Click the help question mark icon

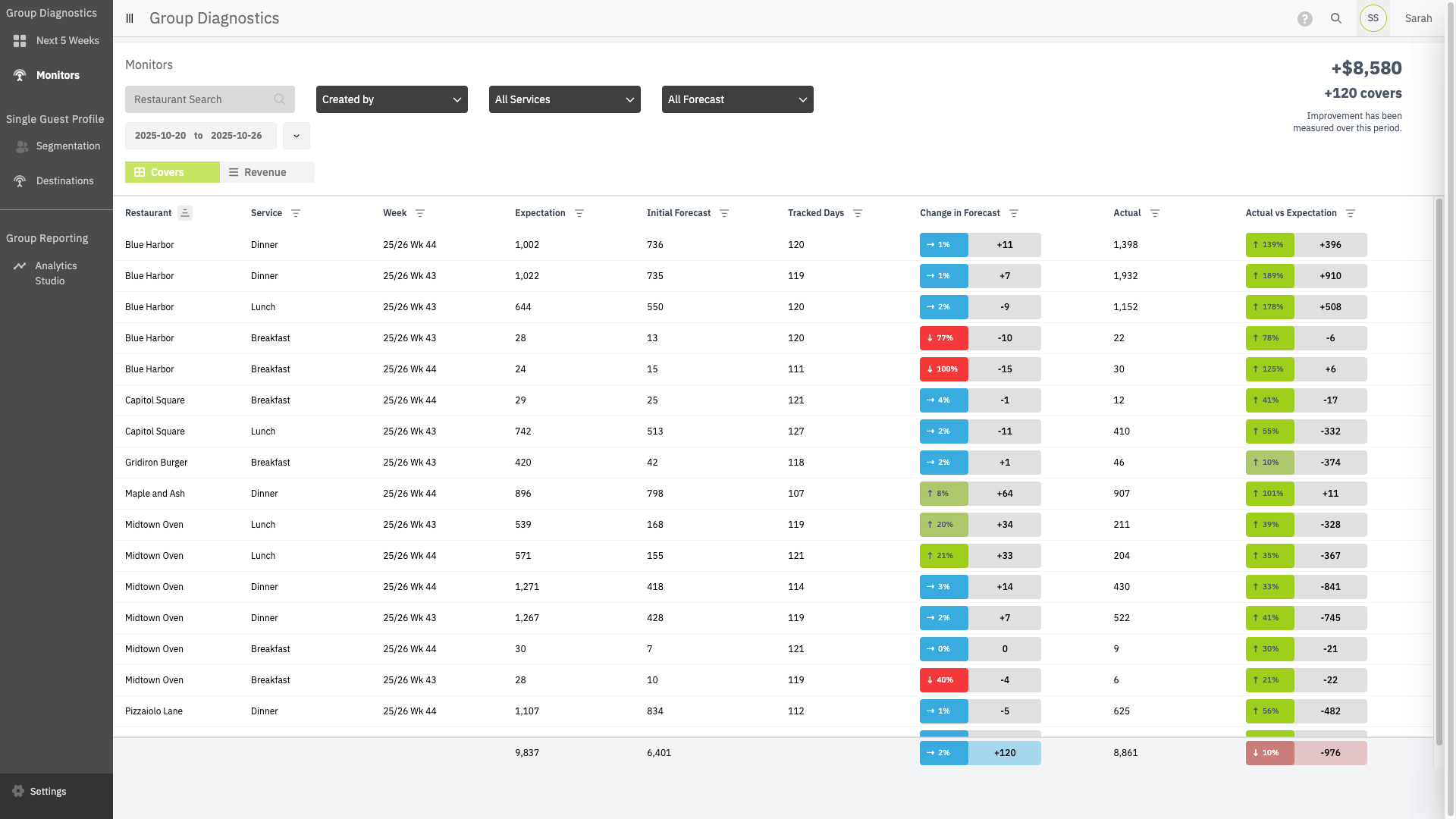click(x=1304, y=19)
